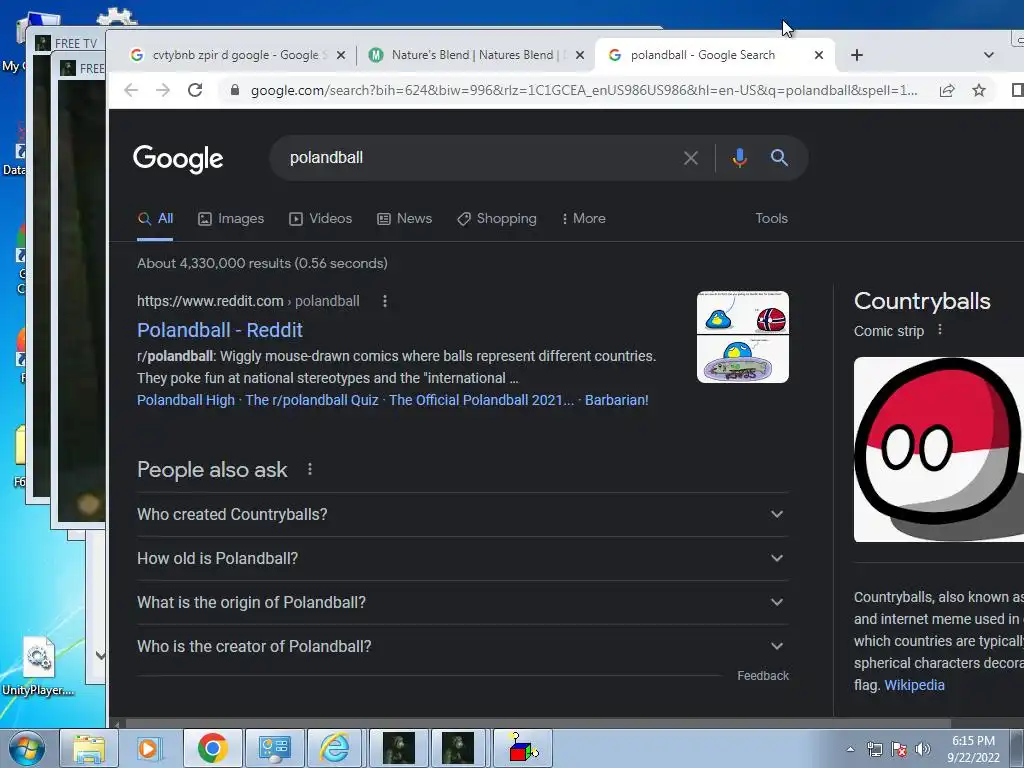Click the Action Center flag tray icon
Viewport: 1024px width, 768px height.
coord(899,749)
